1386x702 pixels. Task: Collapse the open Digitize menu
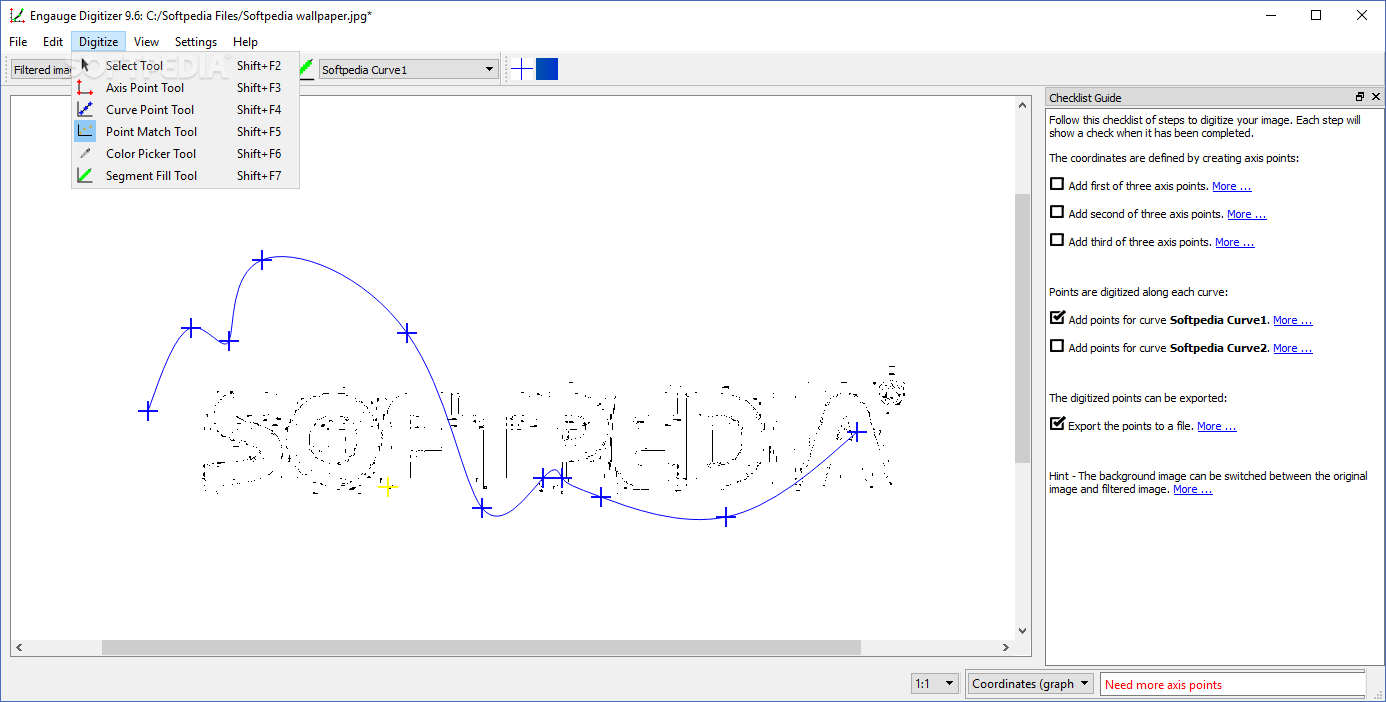click(99, 42)
